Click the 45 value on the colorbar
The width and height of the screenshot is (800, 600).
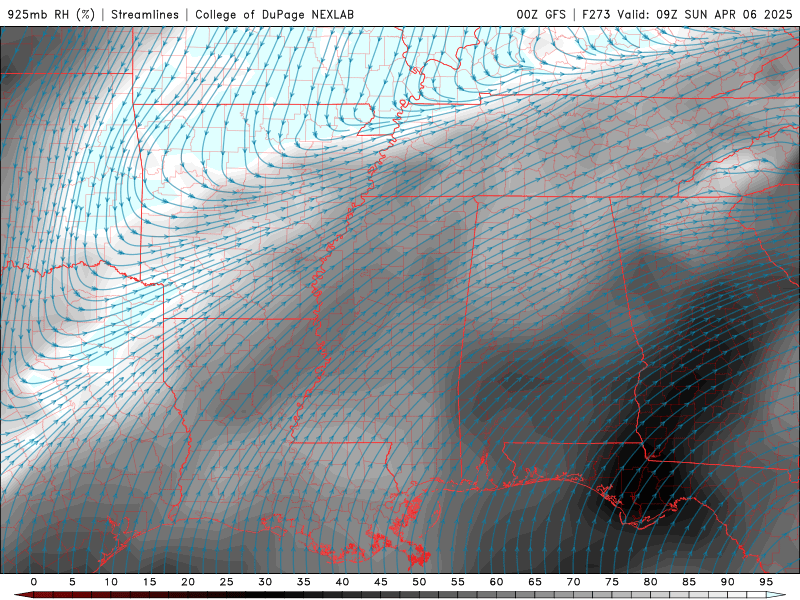pyautogui.click(x=381, y=582)
